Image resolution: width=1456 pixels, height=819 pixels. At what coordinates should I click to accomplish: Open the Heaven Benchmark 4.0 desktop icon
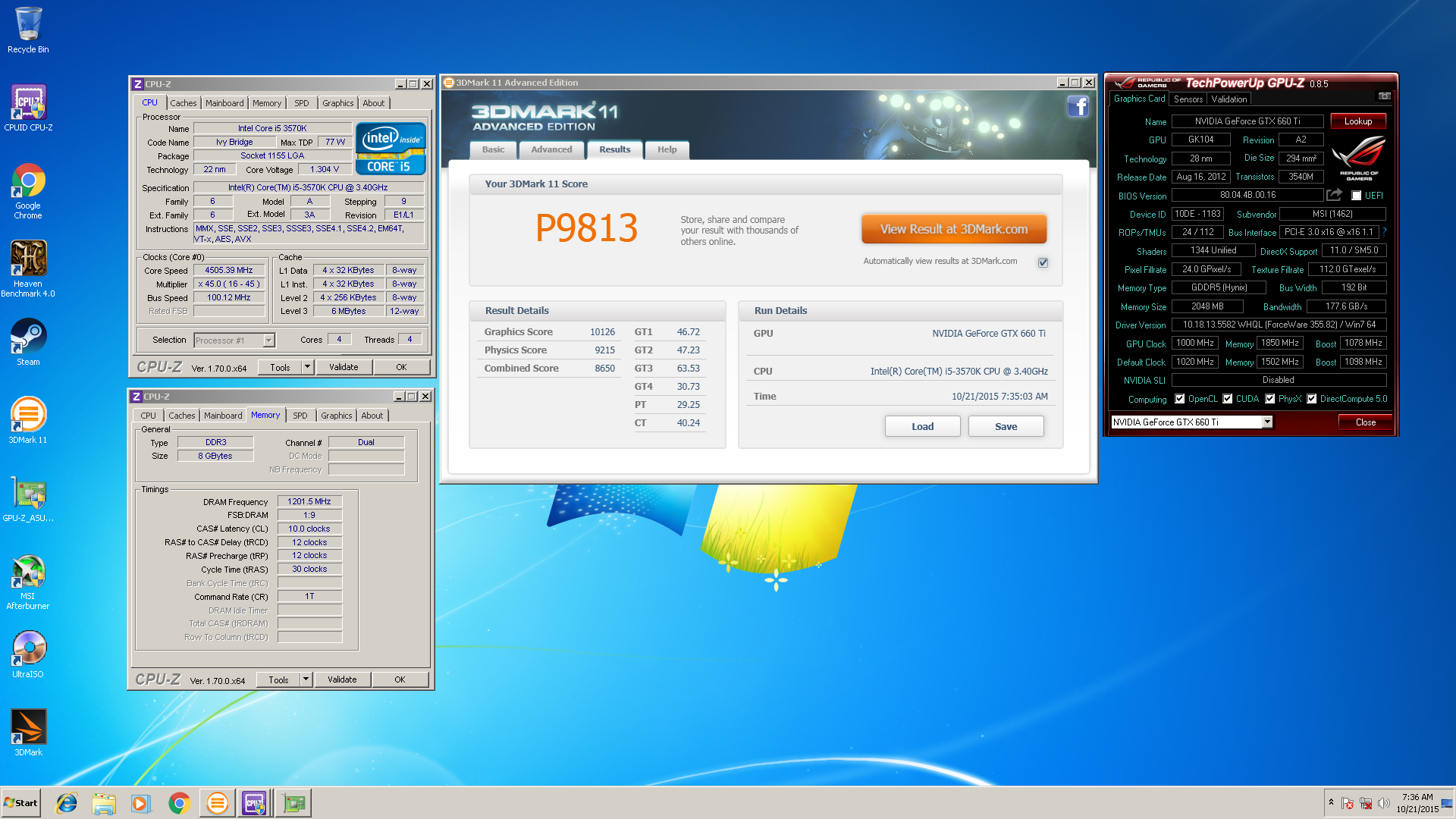(x=28, y=269)
